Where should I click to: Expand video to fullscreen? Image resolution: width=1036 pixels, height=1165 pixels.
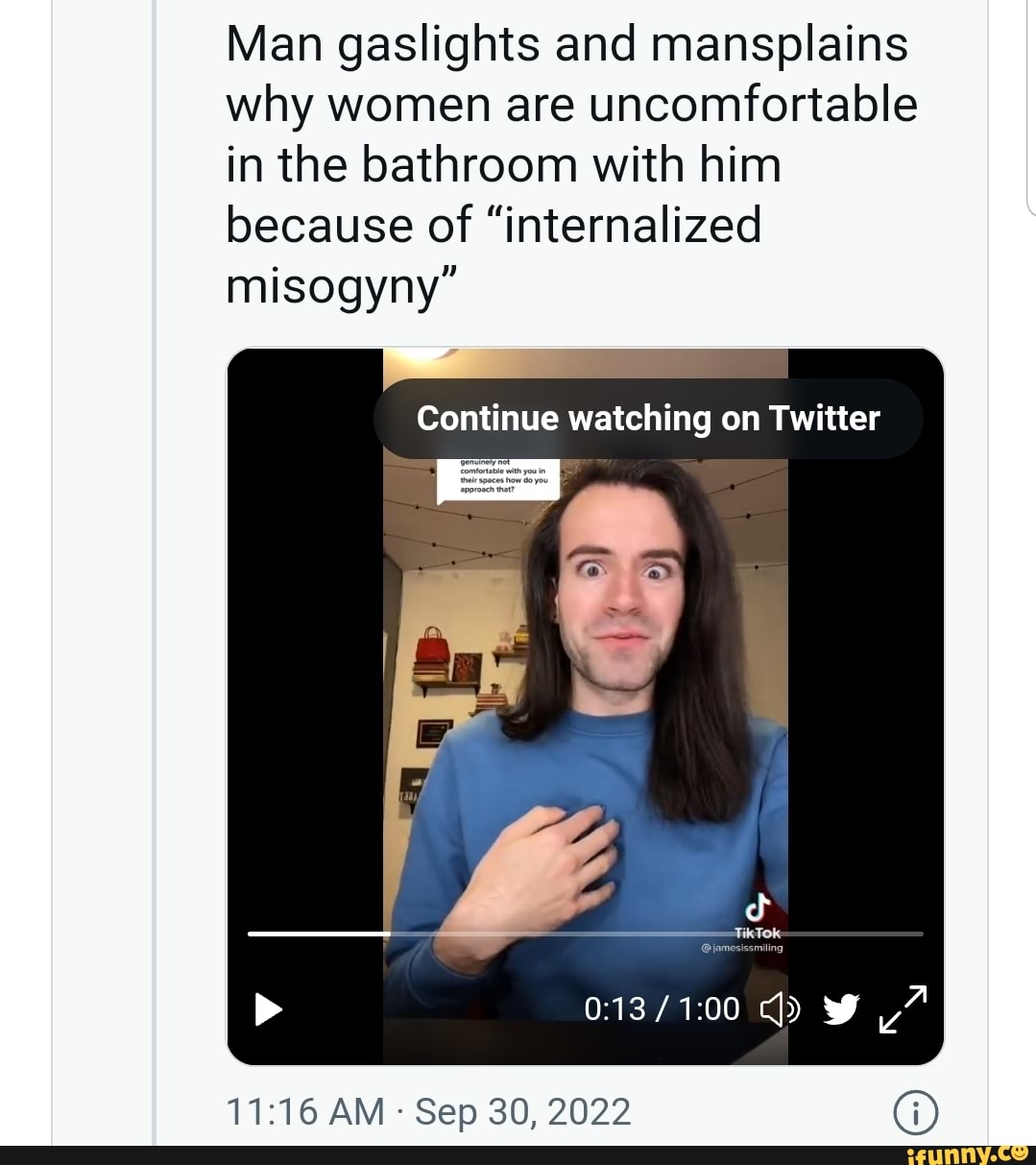coord(903,1008)
